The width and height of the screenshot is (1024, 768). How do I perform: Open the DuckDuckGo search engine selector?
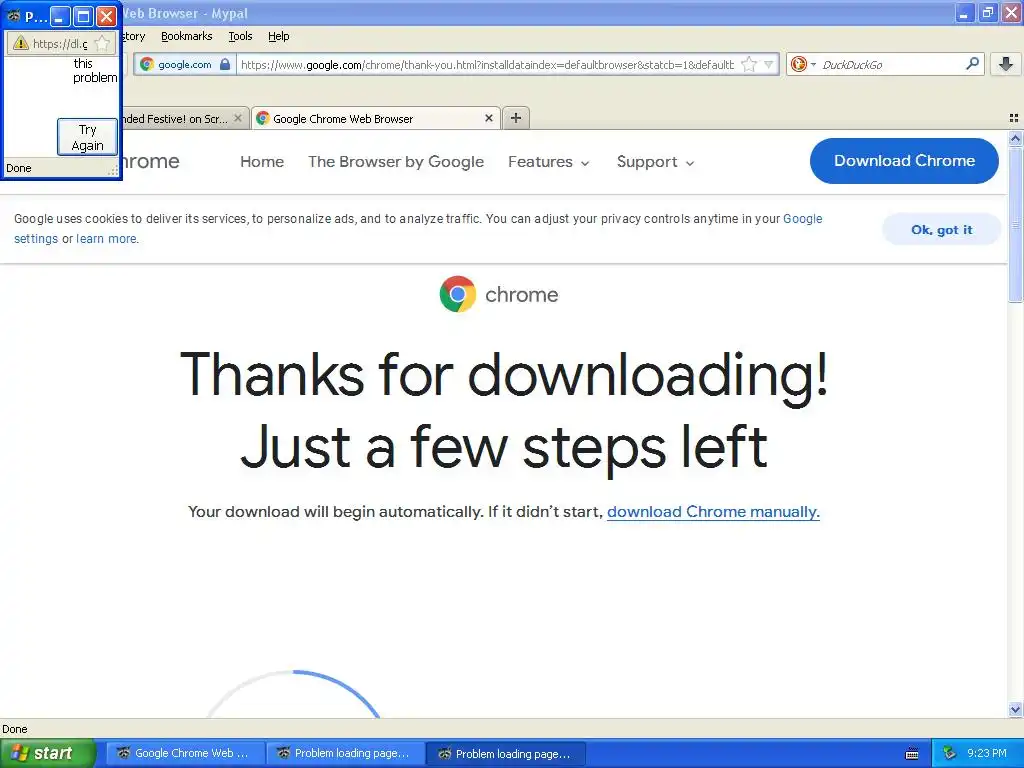tap(803, 64)
